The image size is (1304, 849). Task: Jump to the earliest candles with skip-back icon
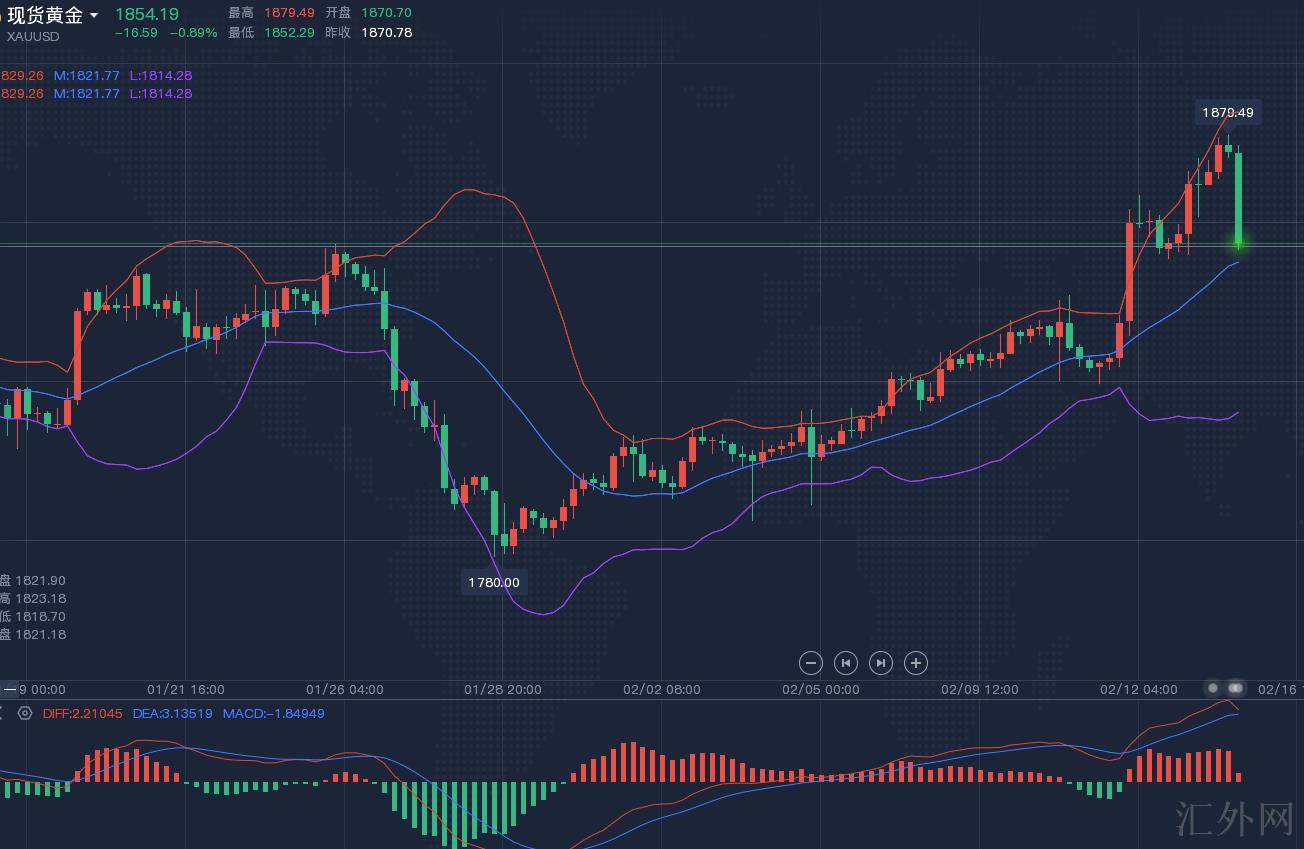[x=846, y=663]
